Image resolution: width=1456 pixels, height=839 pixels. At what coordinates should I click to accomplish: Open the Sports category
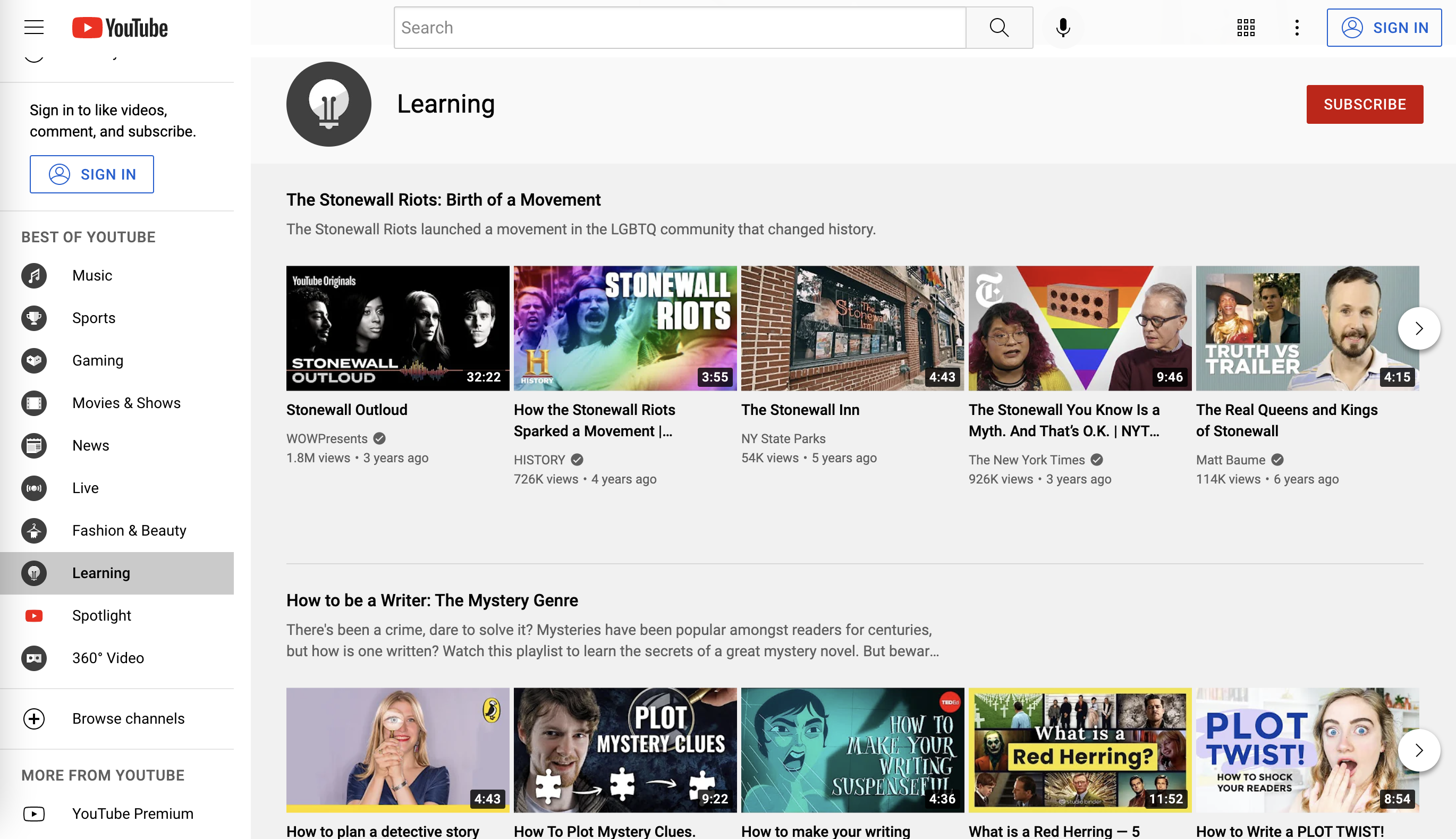(x=117, y=318)
